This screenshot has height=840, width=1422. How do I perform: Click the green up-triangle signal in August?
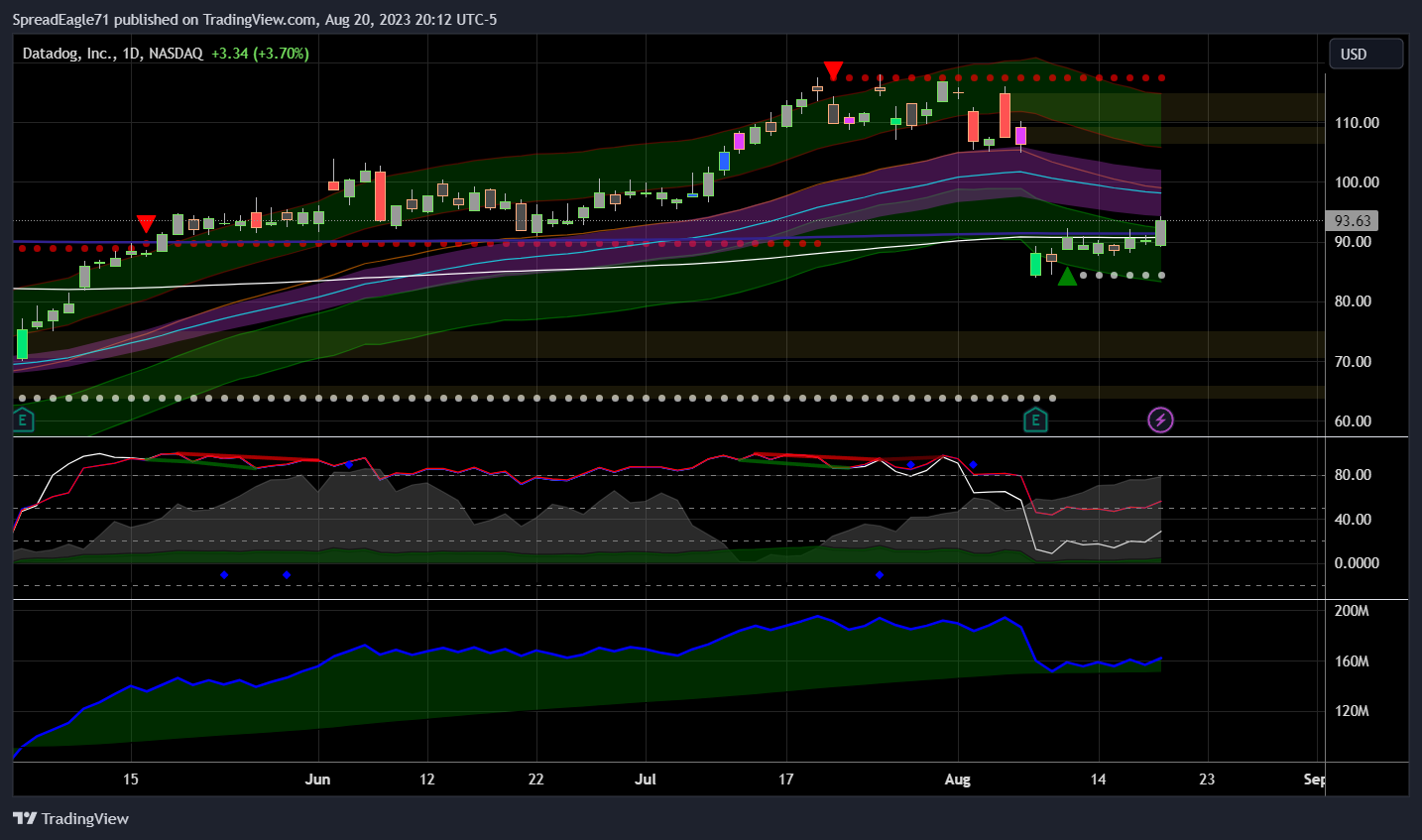point(1067,276)
